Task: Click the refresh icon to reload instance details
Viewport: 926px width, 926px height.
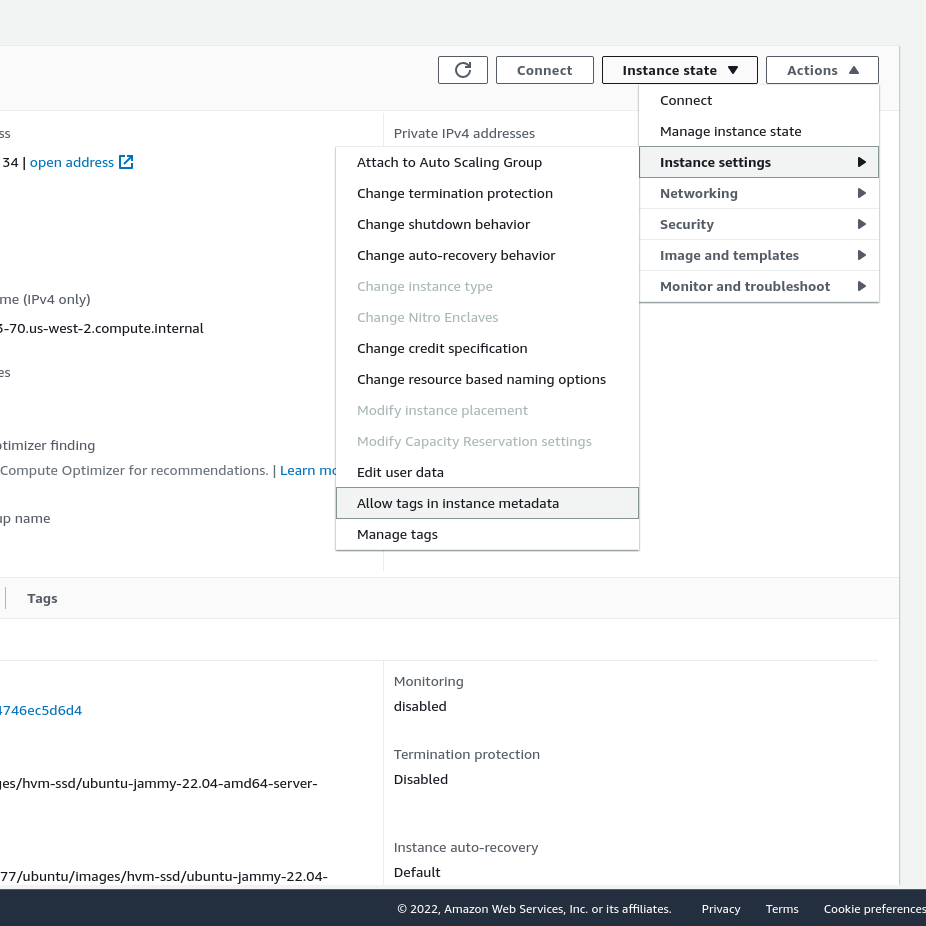Action: coord(462,70)
